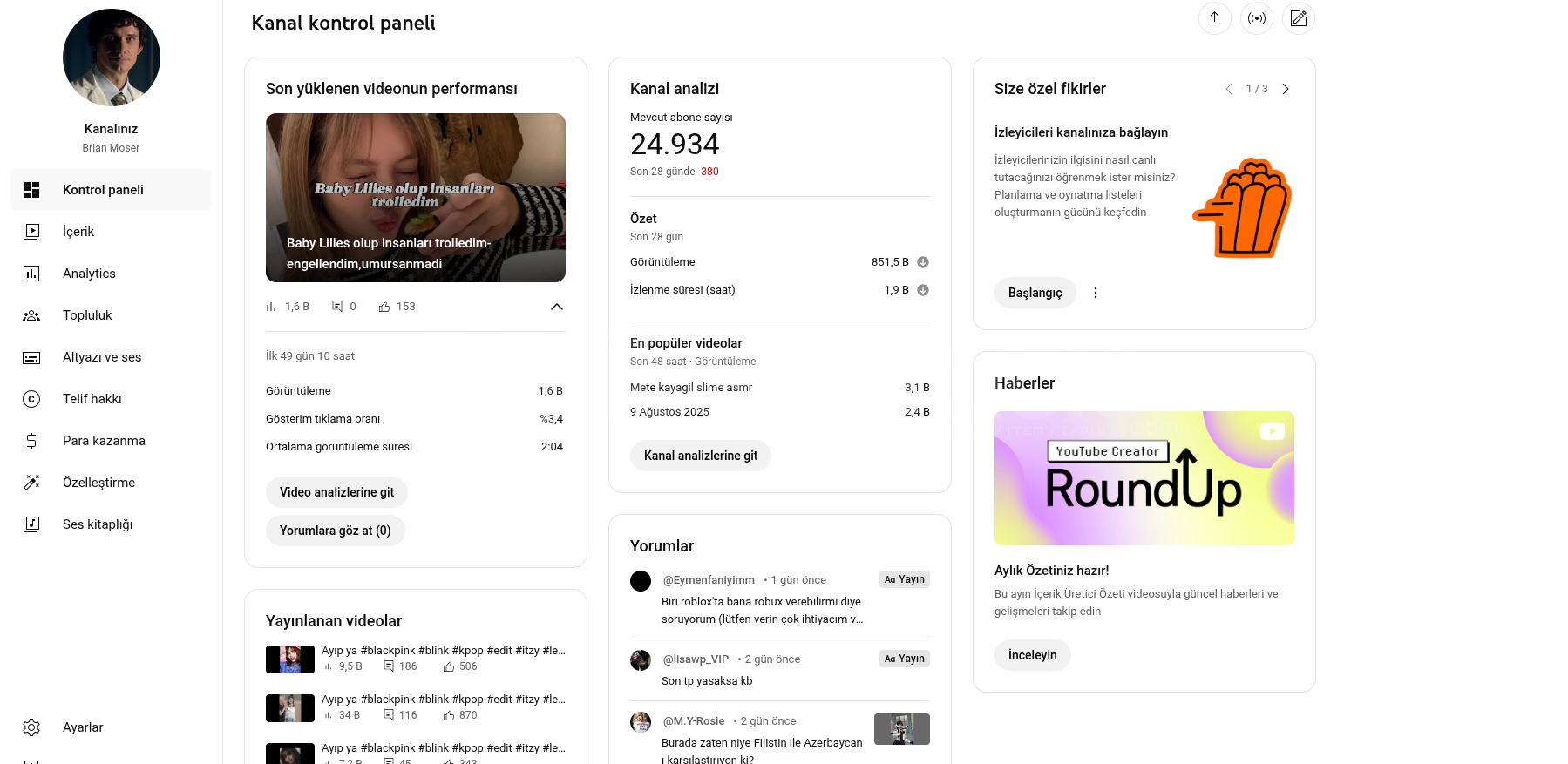Click the Telif hakkı copyright icon

pyautogui.click(x=31, y=399)
